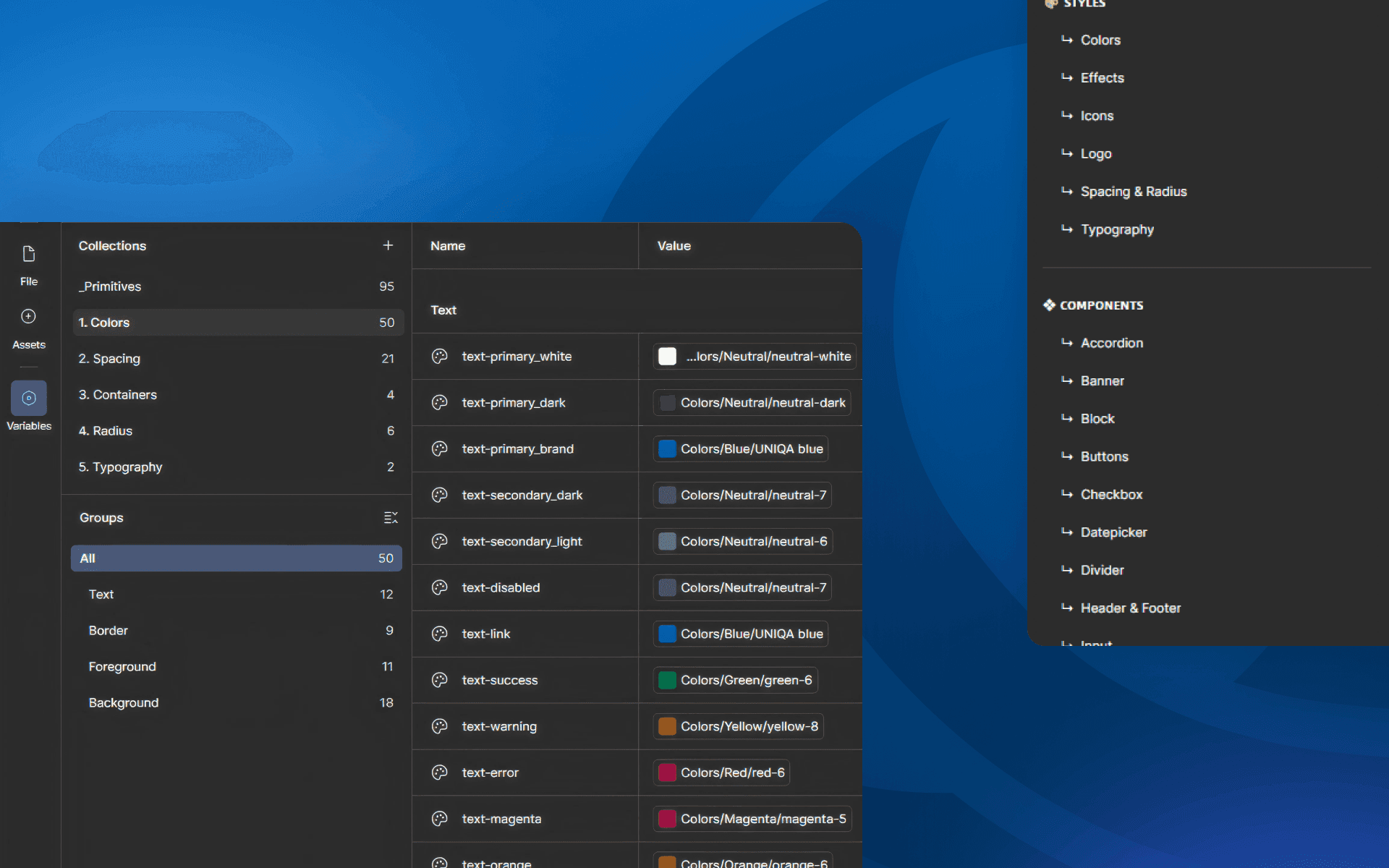This screenshot has height=868, width=1389.
Task: Open the Assets panel icon
Action: click(29, 317)
